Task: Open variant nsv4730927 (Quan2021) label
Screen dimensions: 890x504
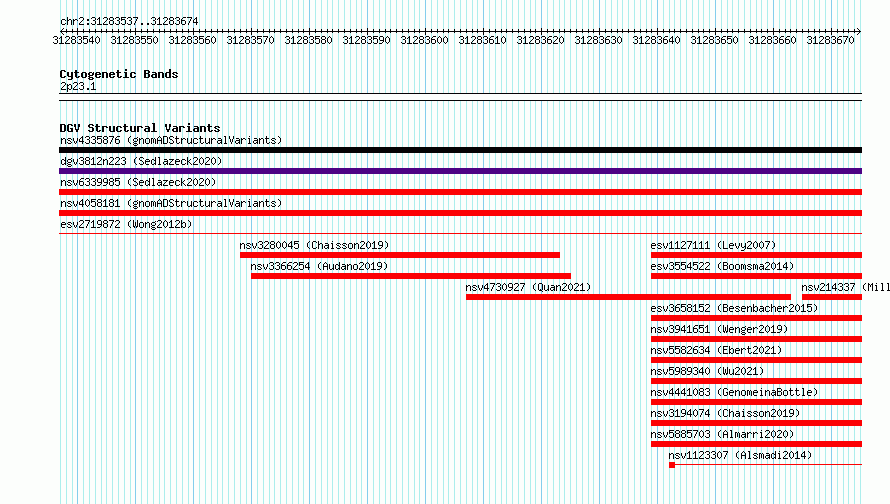Action: 528,287
